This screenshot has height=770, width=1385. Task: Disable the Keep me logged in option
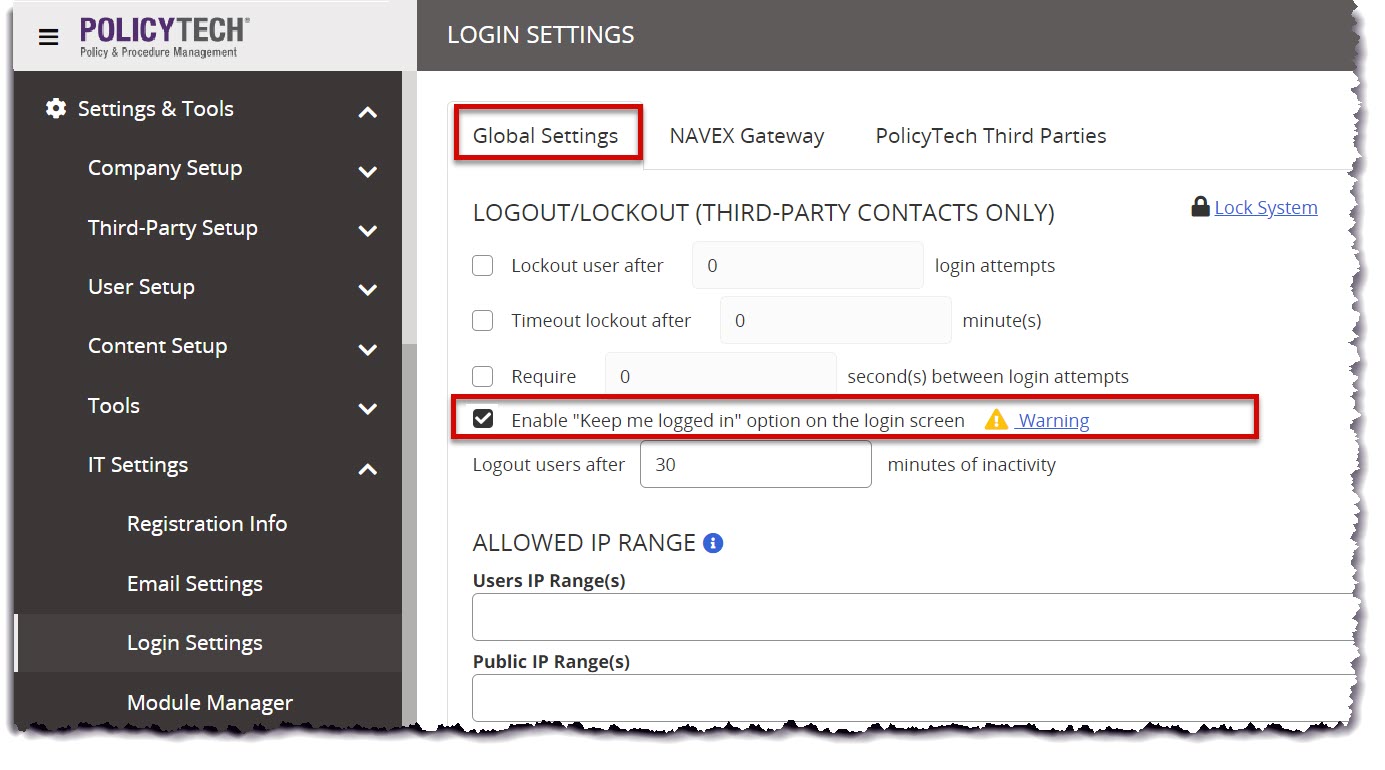(483, 418)
